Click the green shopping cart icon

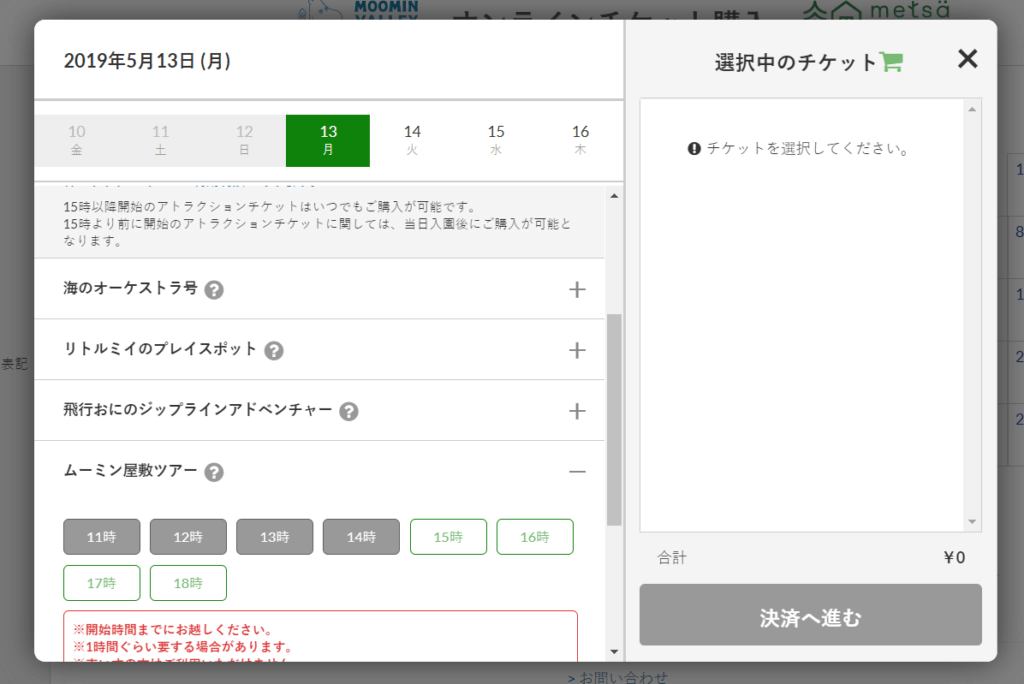click(x=891, y=62)
